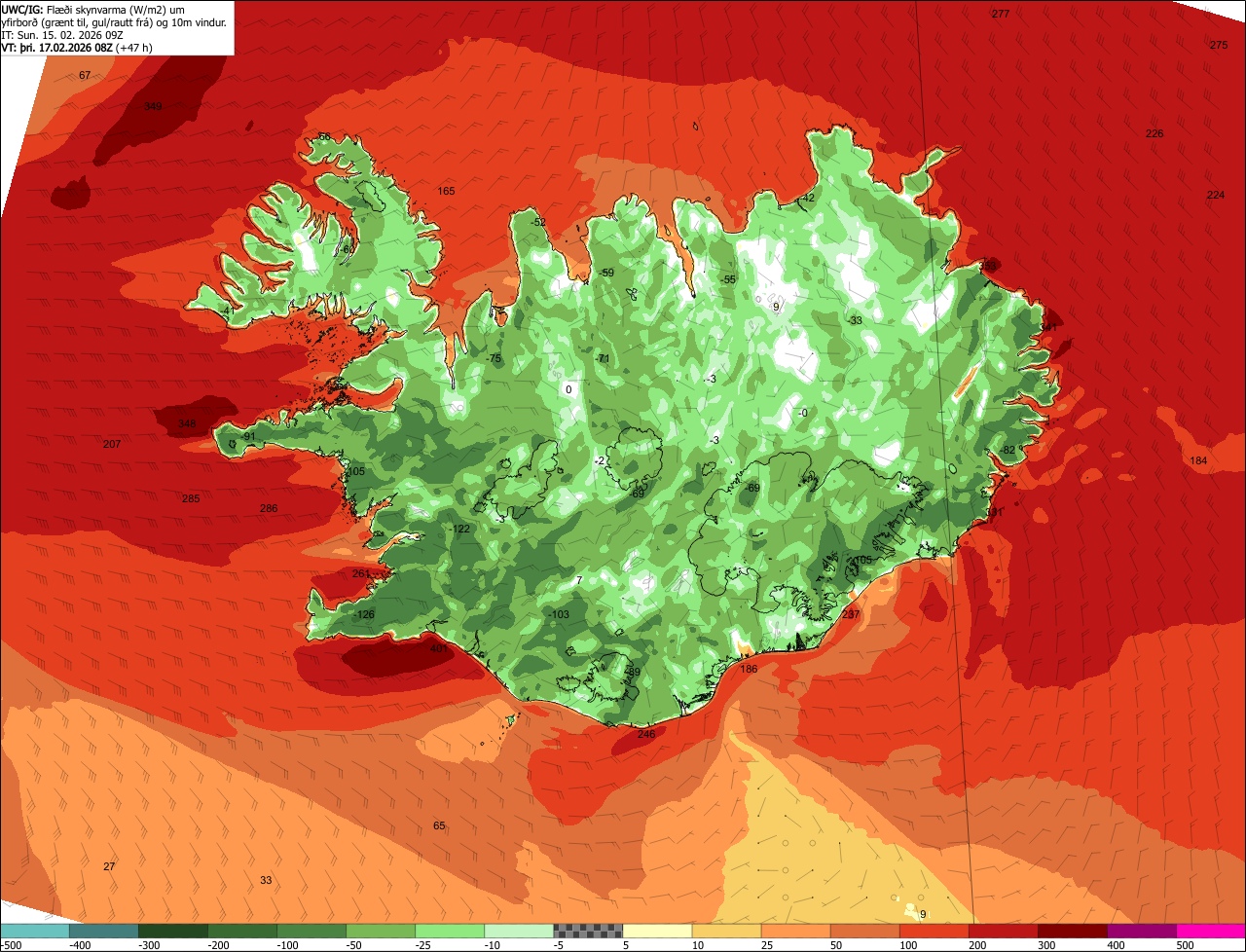Click the map value -42 in northeast Iceland
The image size is (1246, 952).
pyautogui.click(x=806, y=199)
